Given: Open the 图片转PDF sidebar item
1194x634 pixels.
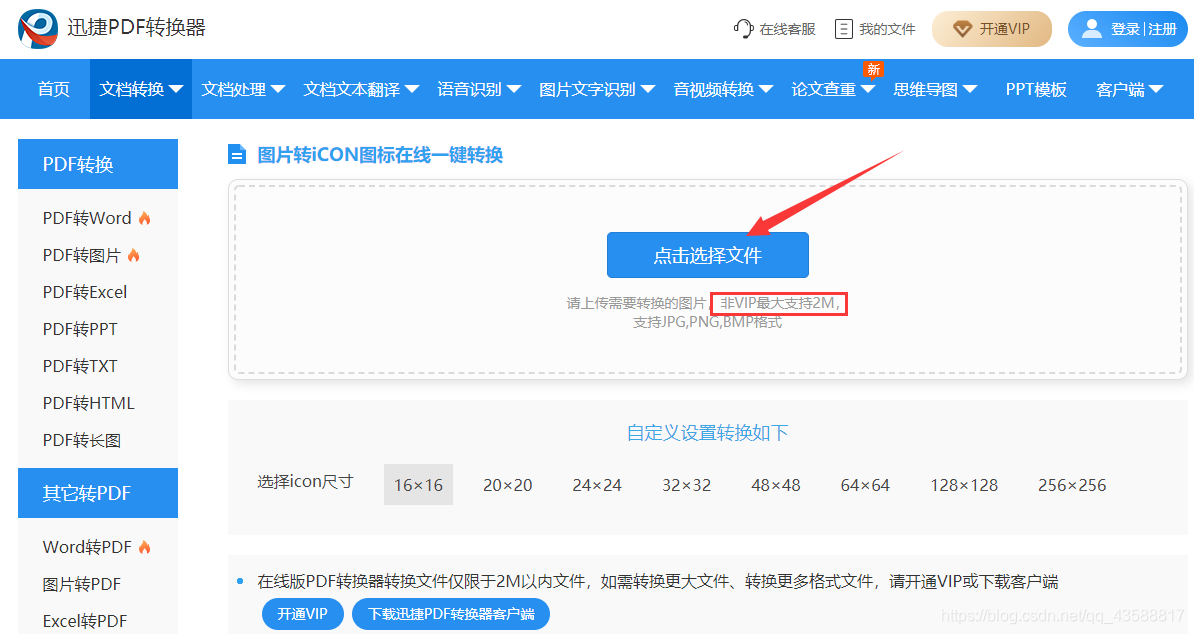Looking at the screenshot, I should pyautogui.click(x=81, y=585).
